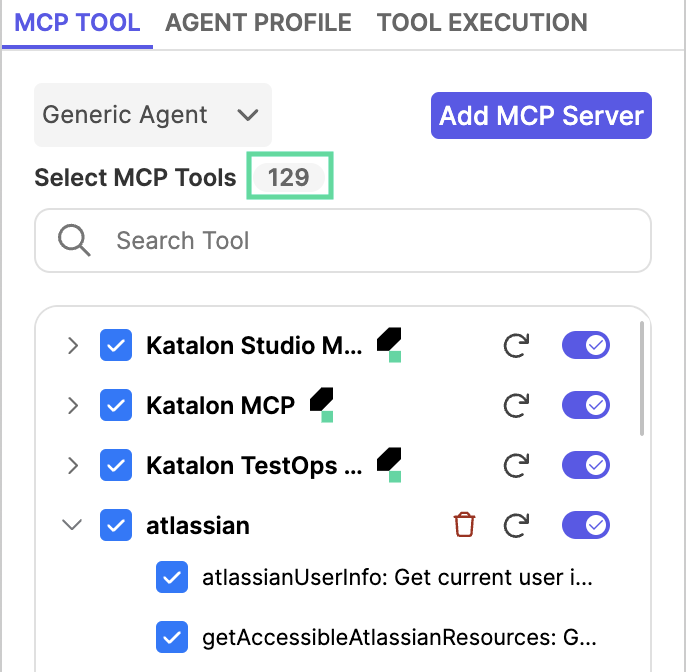Click the Katalon logo beside Katalon TestOps

(x=389, y=465)
